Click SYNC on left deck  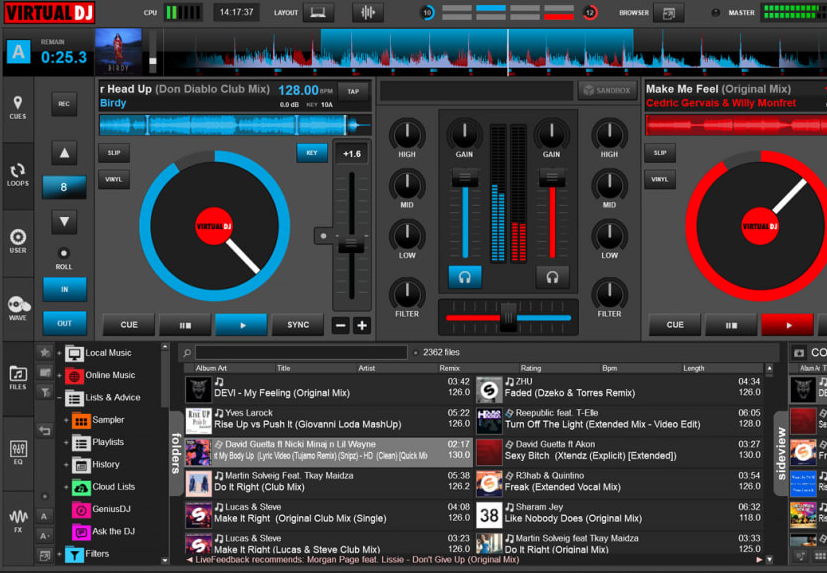point(298,324)
